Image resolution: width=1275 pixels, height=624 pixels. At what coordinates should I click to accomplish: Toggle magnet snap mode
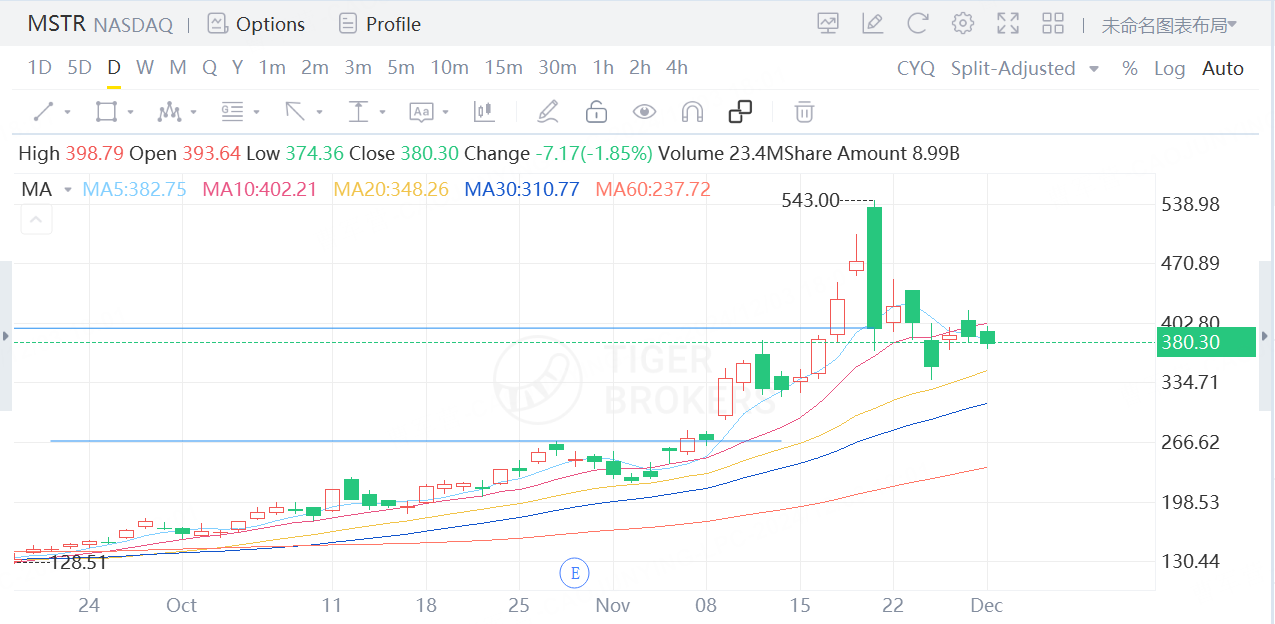(692, 112)
